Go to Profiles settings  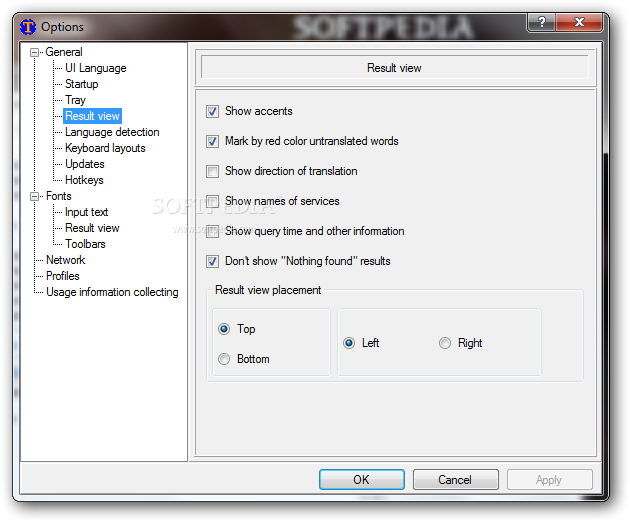point(63,276)
